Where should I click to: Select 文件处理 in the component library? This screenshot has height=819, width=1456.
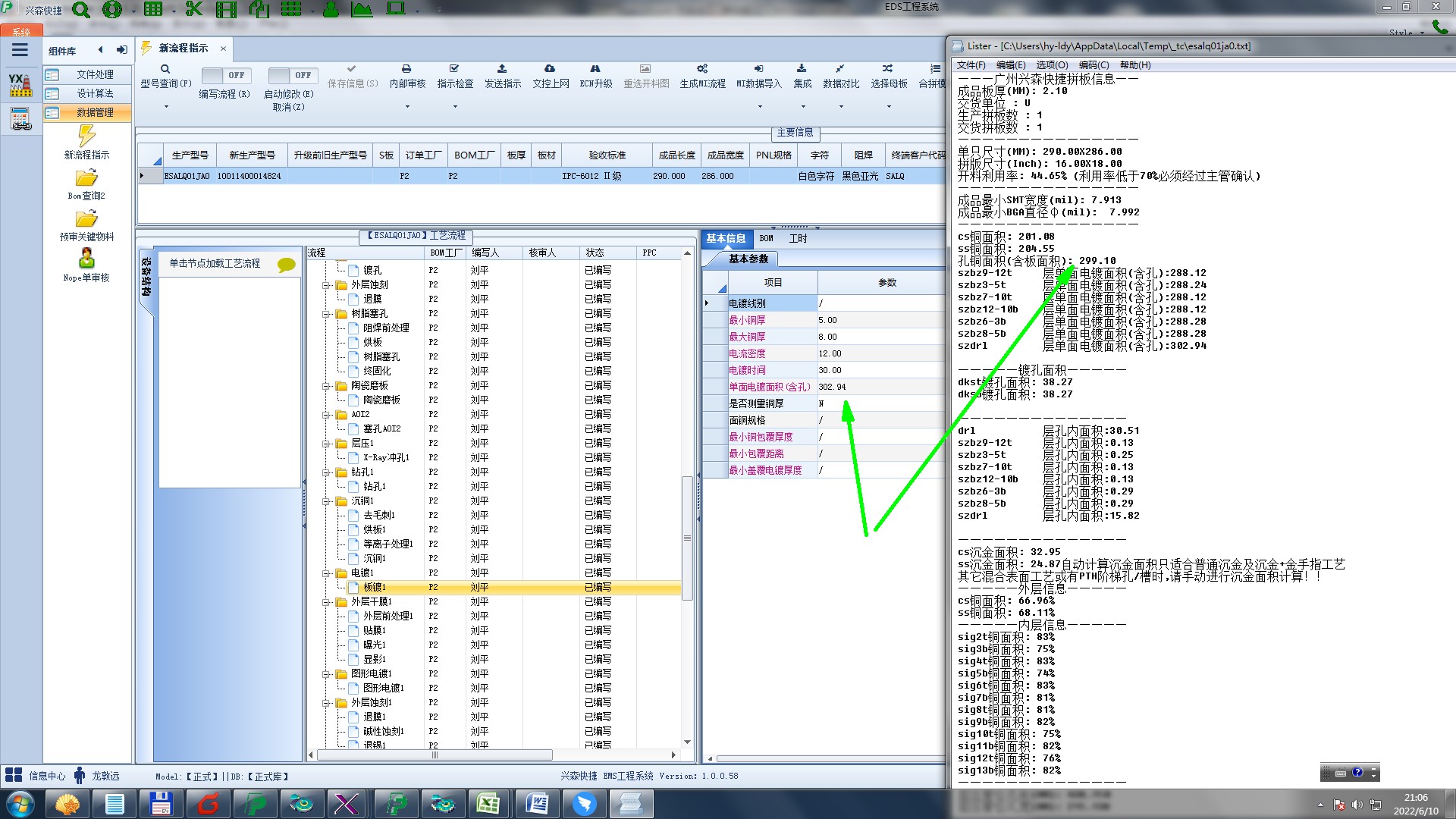click(x=87, y=74)
